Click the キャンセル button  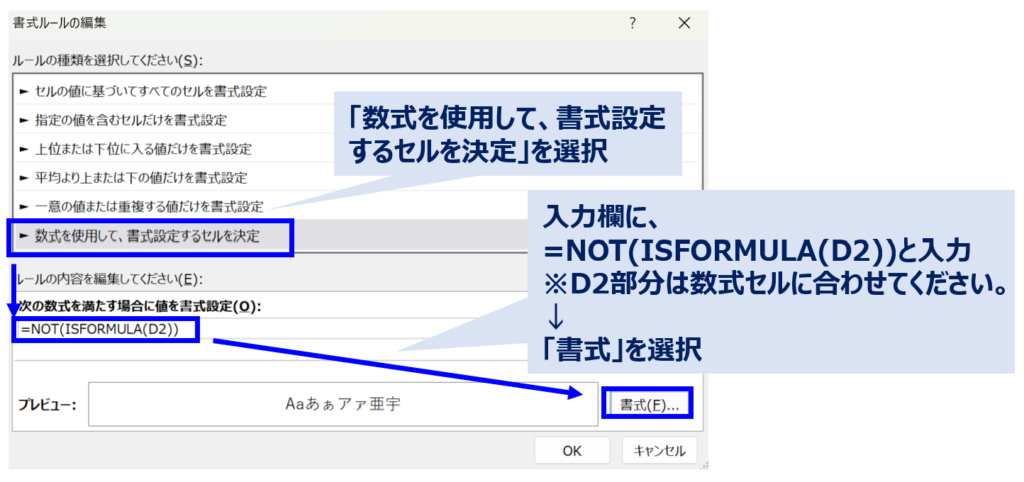pyautogui.click(x=659, y=450)
